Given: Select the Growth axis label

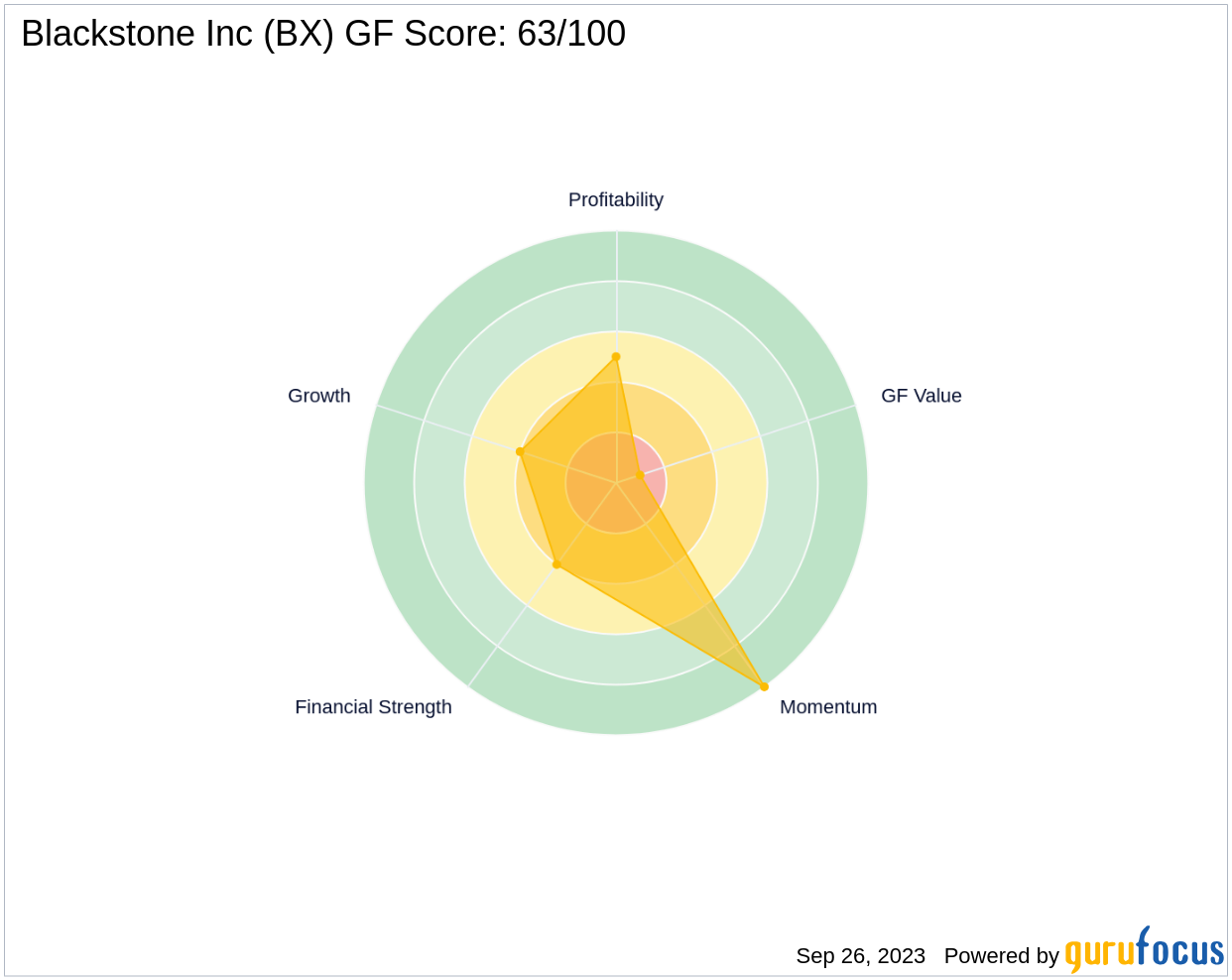Looking at the screenshot, I should tap(318, 396).
